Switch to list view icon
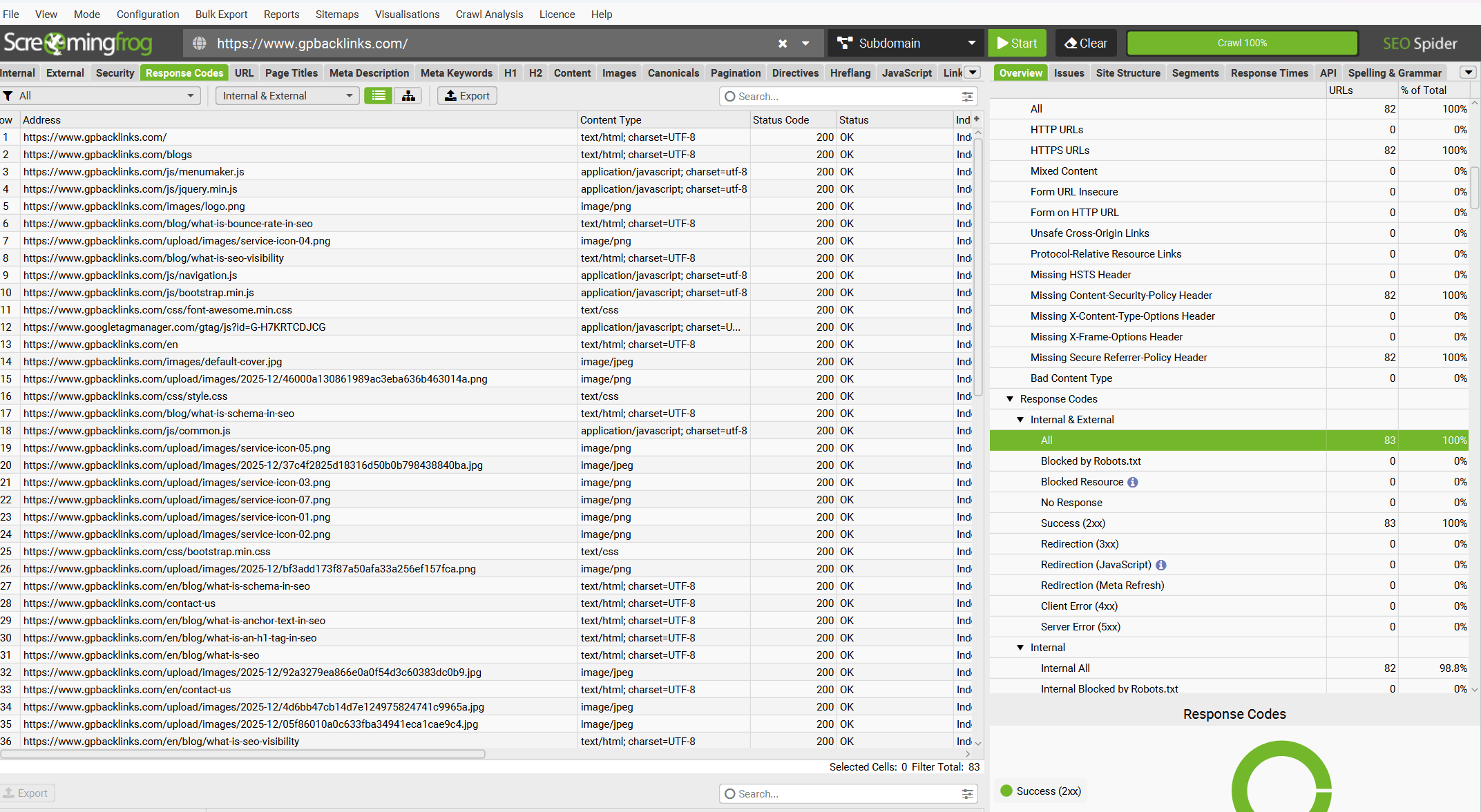The height and width of the screenshot is (812, 1481). pos(379,96)
